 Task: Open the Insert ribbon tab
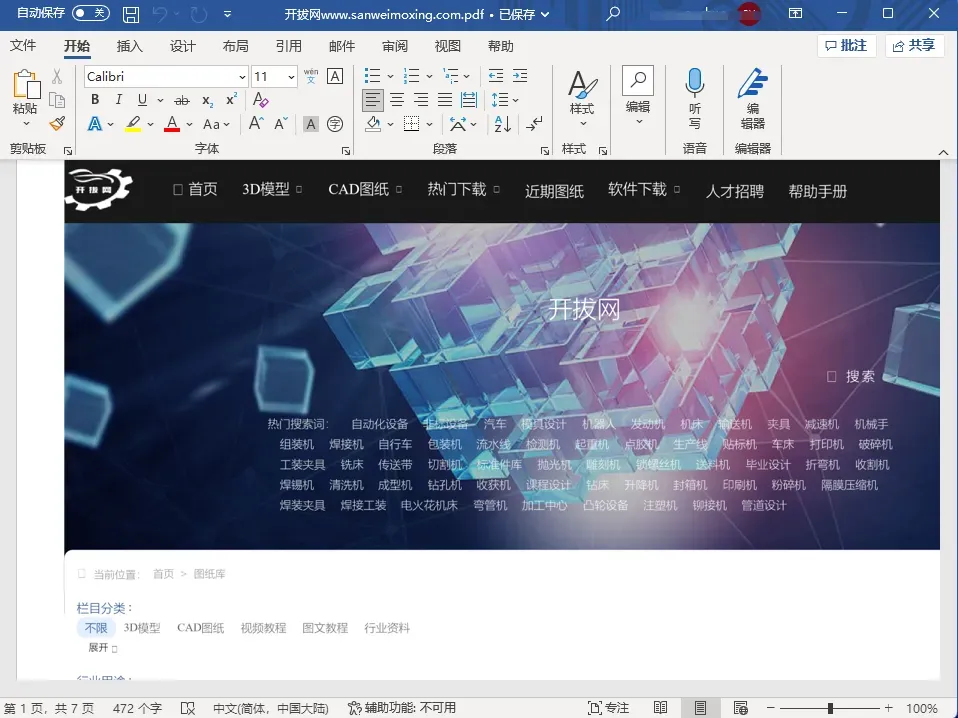tap(129, 46)
